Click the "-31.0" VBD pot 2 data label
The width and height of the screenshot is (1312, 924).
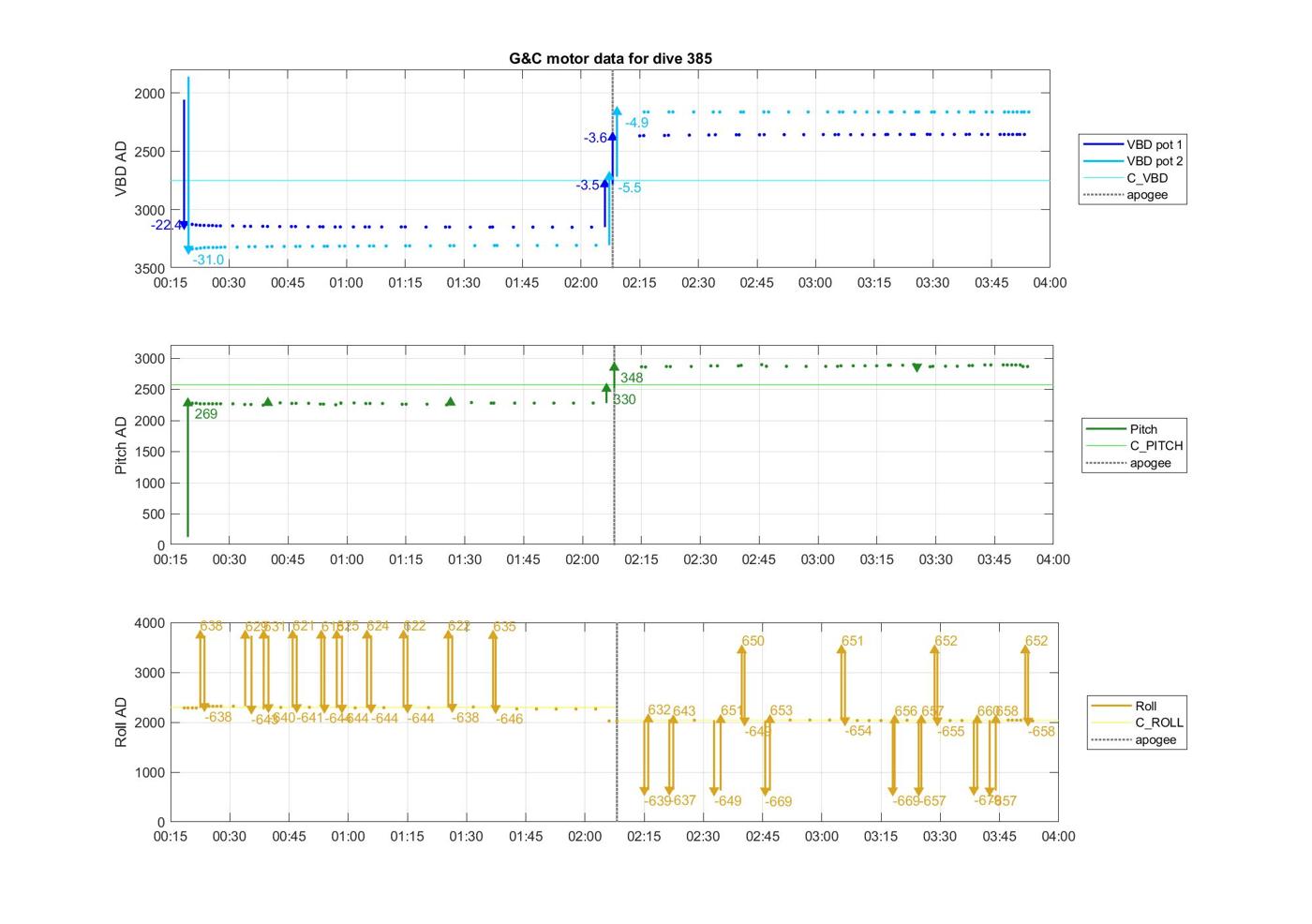tap(208, 260)
